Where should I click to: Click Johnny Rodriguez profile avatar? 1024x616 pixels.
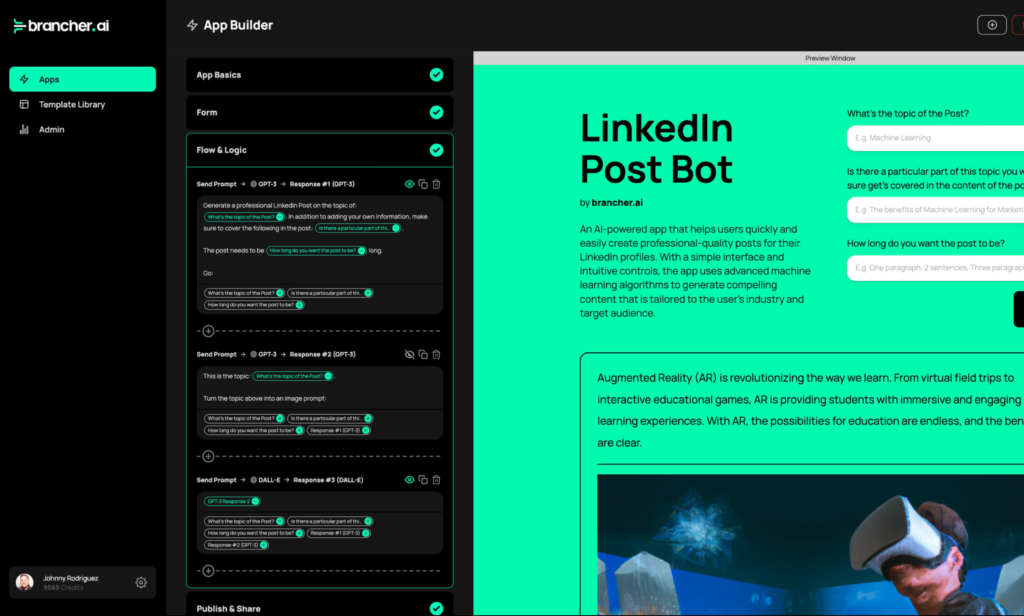25,582
